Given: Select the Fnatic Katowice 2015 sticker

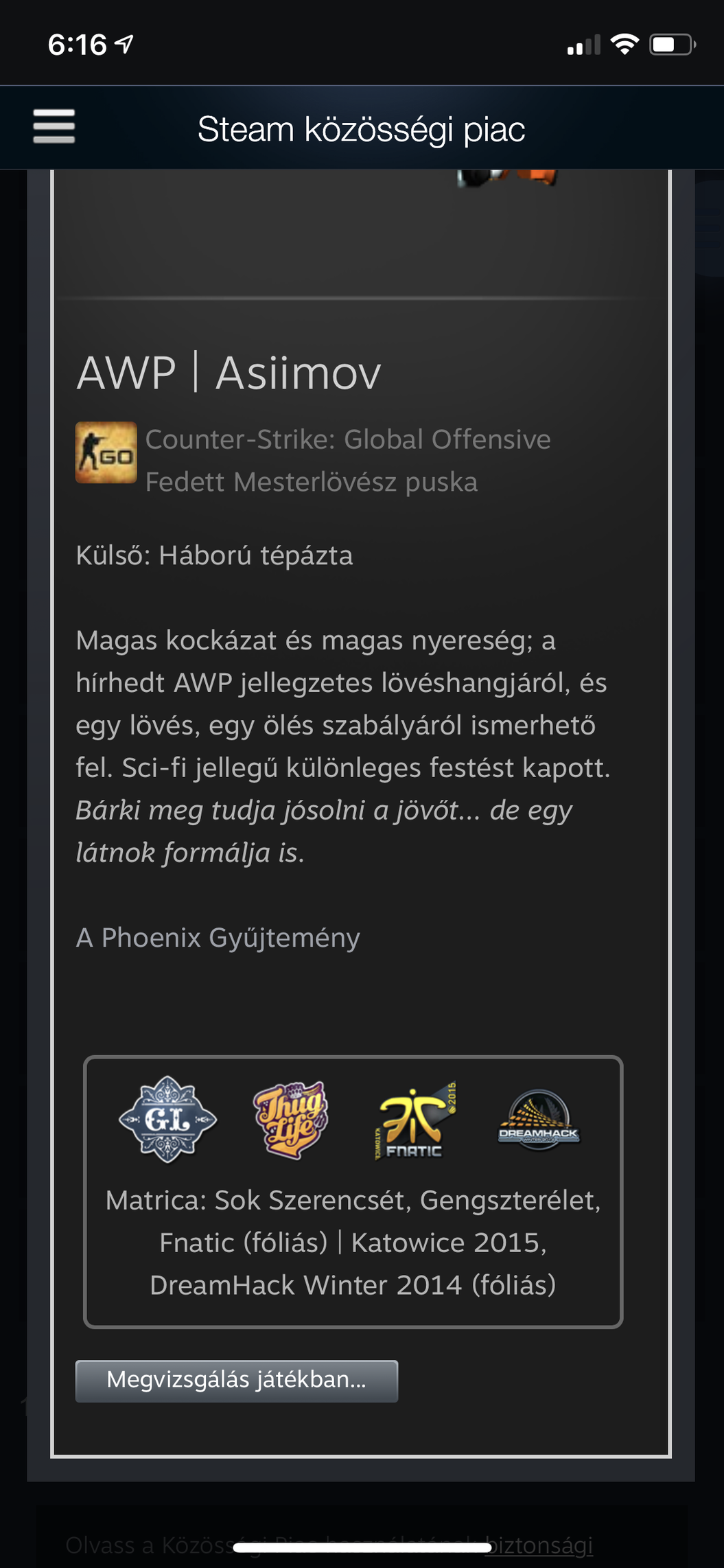Looking at the screenshot, I should click(x=416, y=1120).
